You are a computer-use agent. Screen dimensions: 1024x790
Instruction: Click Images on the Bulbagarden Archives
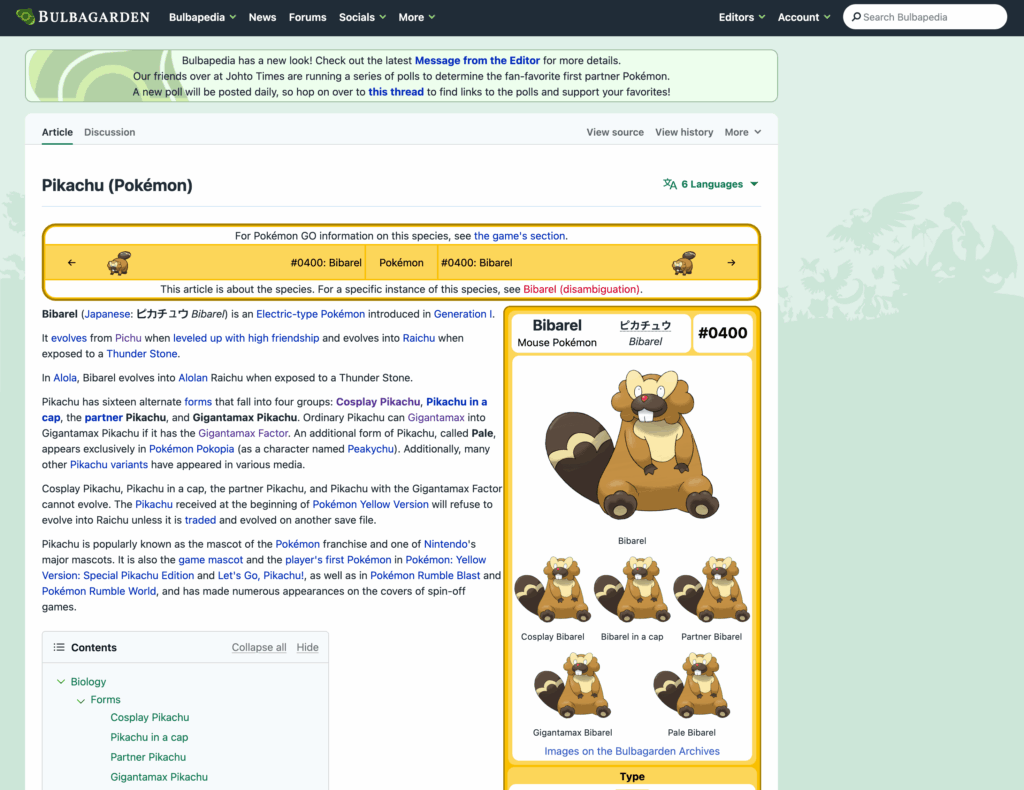[632, 751]
